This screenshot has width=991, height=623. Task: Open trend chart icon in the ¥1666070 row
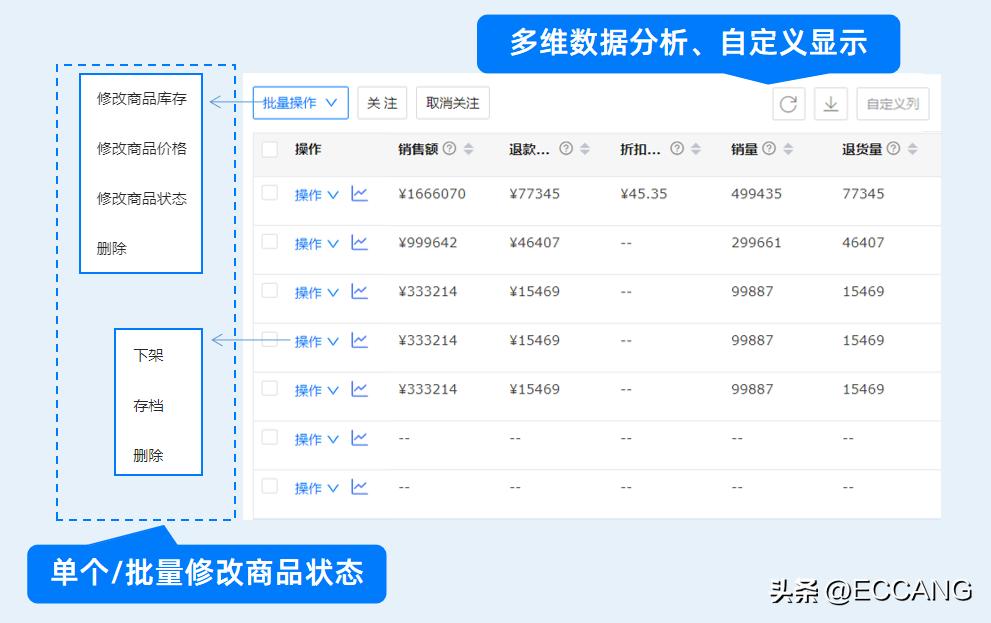tap(360, 194)
